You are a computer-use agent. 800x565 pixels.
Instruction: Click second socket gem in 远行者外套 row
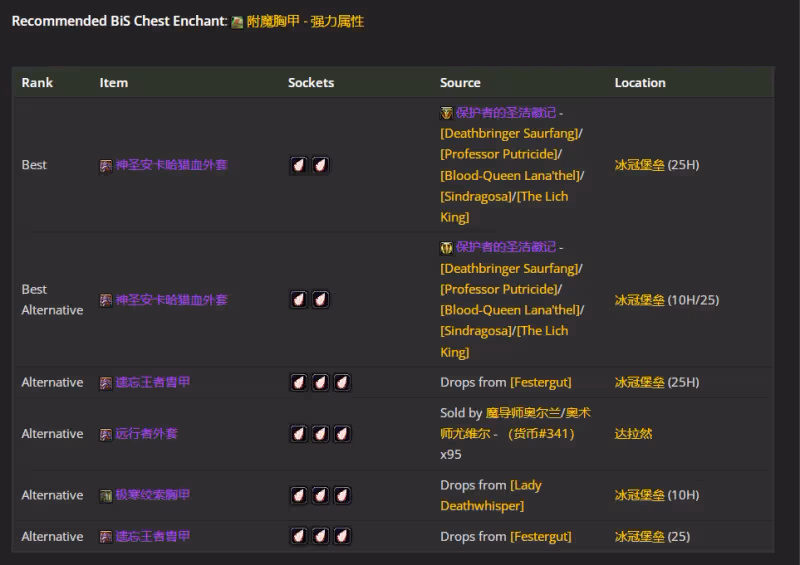pyautogui.click(x=320, y=434)
